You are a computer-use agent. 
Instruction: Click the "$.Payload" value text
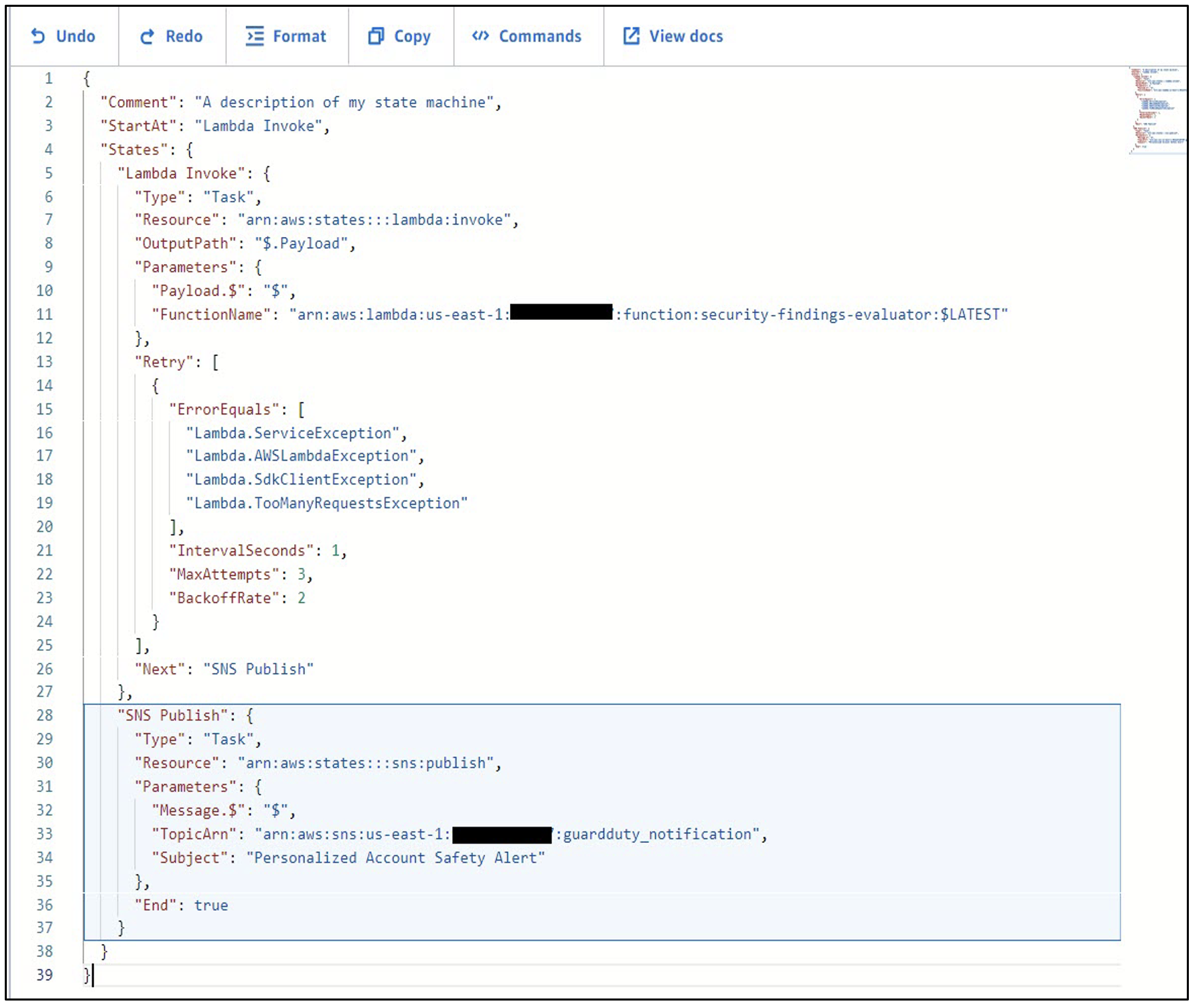click(302, 244)
